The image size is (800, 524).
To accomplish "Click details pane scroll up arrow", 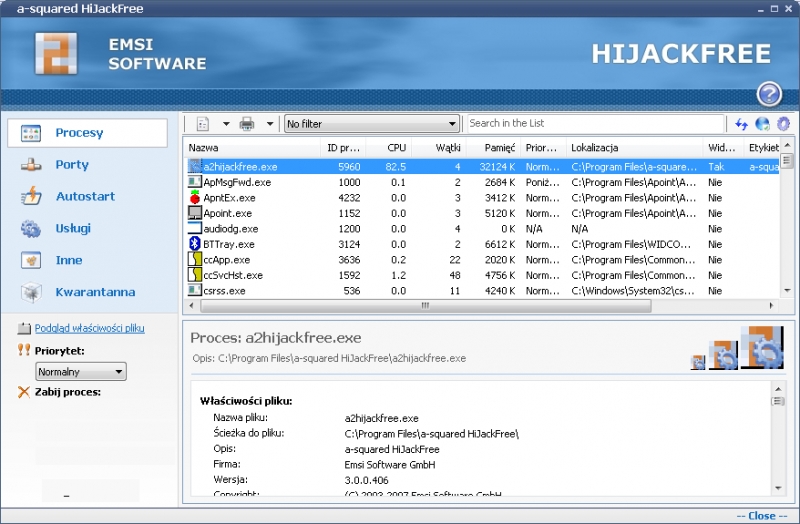I will [778, 389].
